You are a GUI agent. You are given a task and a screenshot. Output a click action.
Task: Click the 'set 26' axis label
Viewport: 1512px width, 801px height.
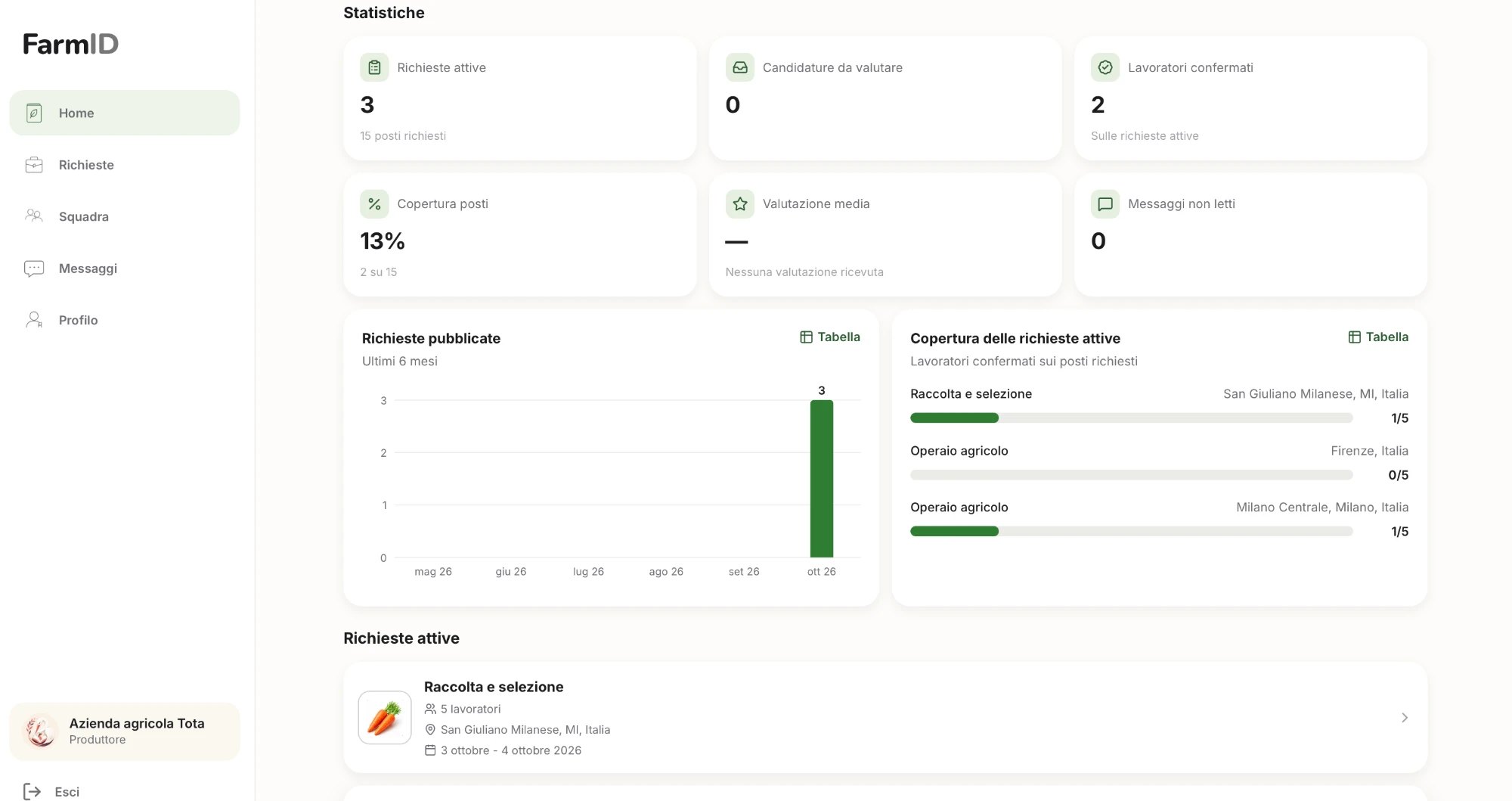click(x=744, y=572)
